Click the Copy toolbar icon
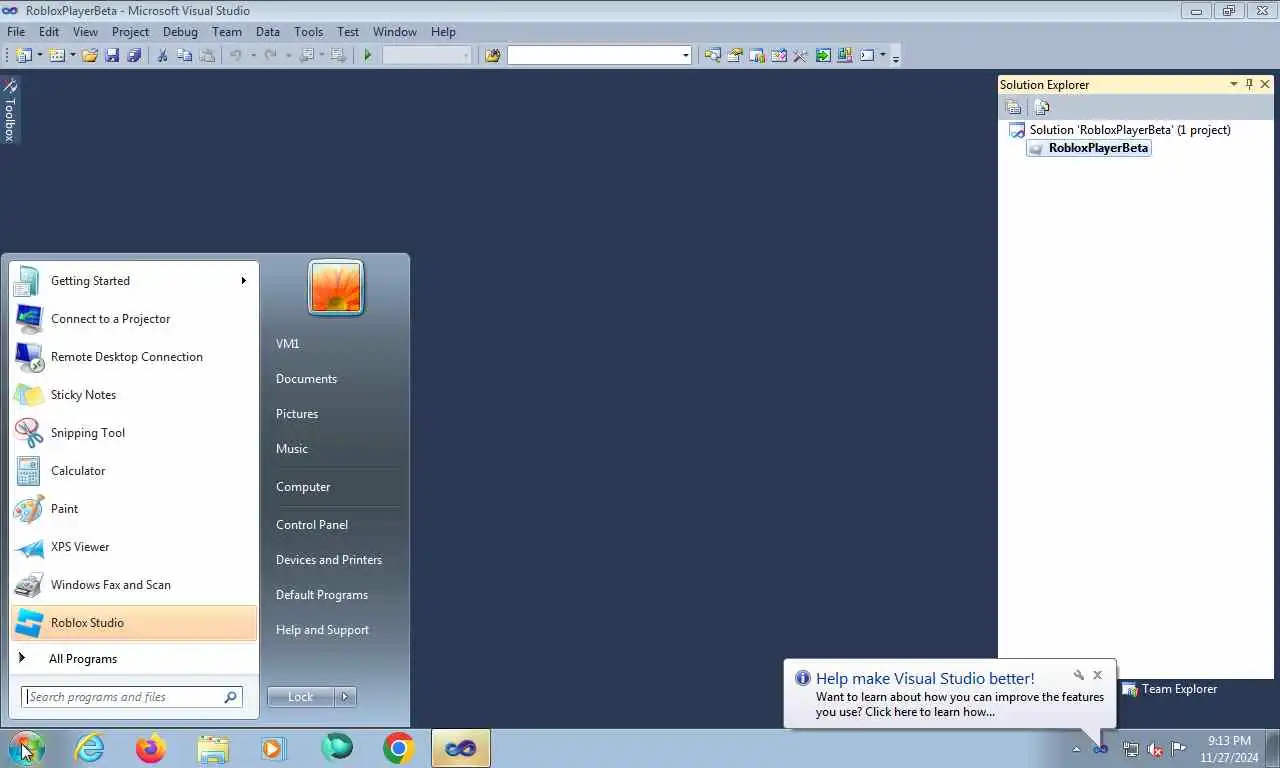 pyautogui.click(x=184, y=56)
